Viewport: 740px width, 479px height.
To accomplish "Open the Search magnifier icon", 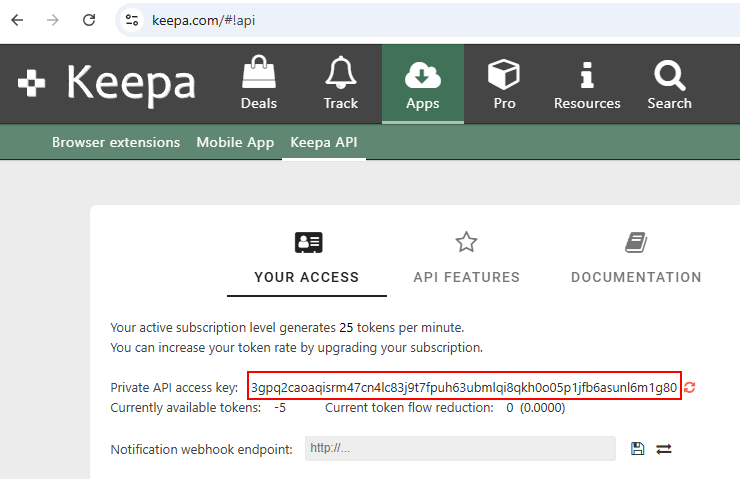I will point(669,75).
